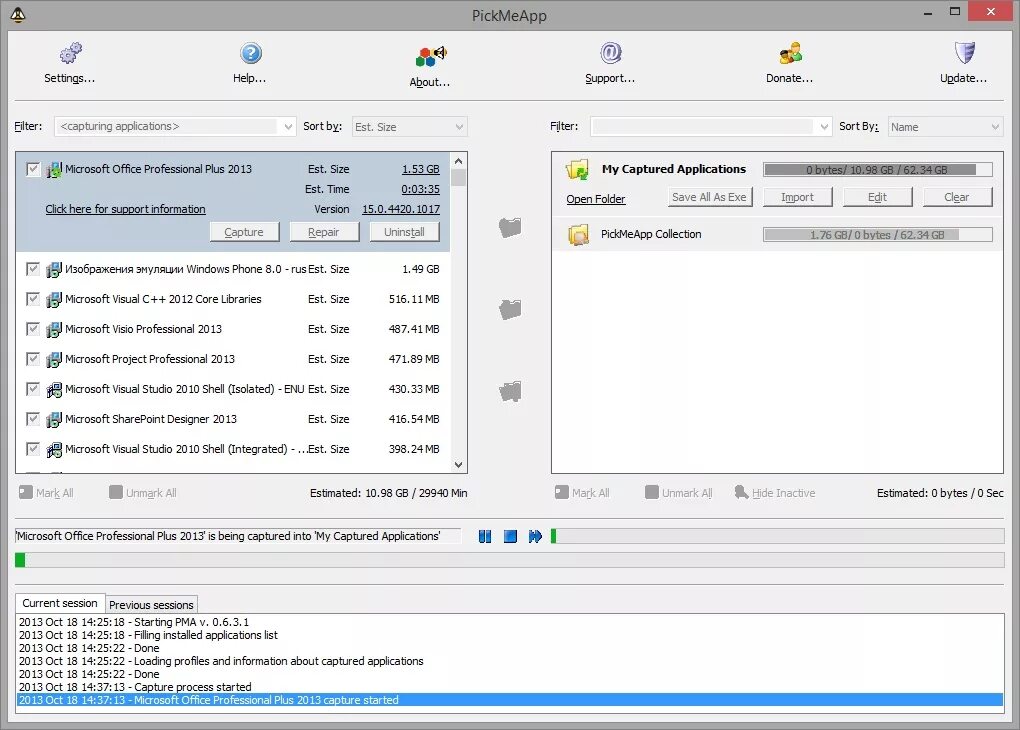Screen dimensions: 1020x730
Task: Click the Capture button
Action: pyautogui.click(x=244, y=232)
